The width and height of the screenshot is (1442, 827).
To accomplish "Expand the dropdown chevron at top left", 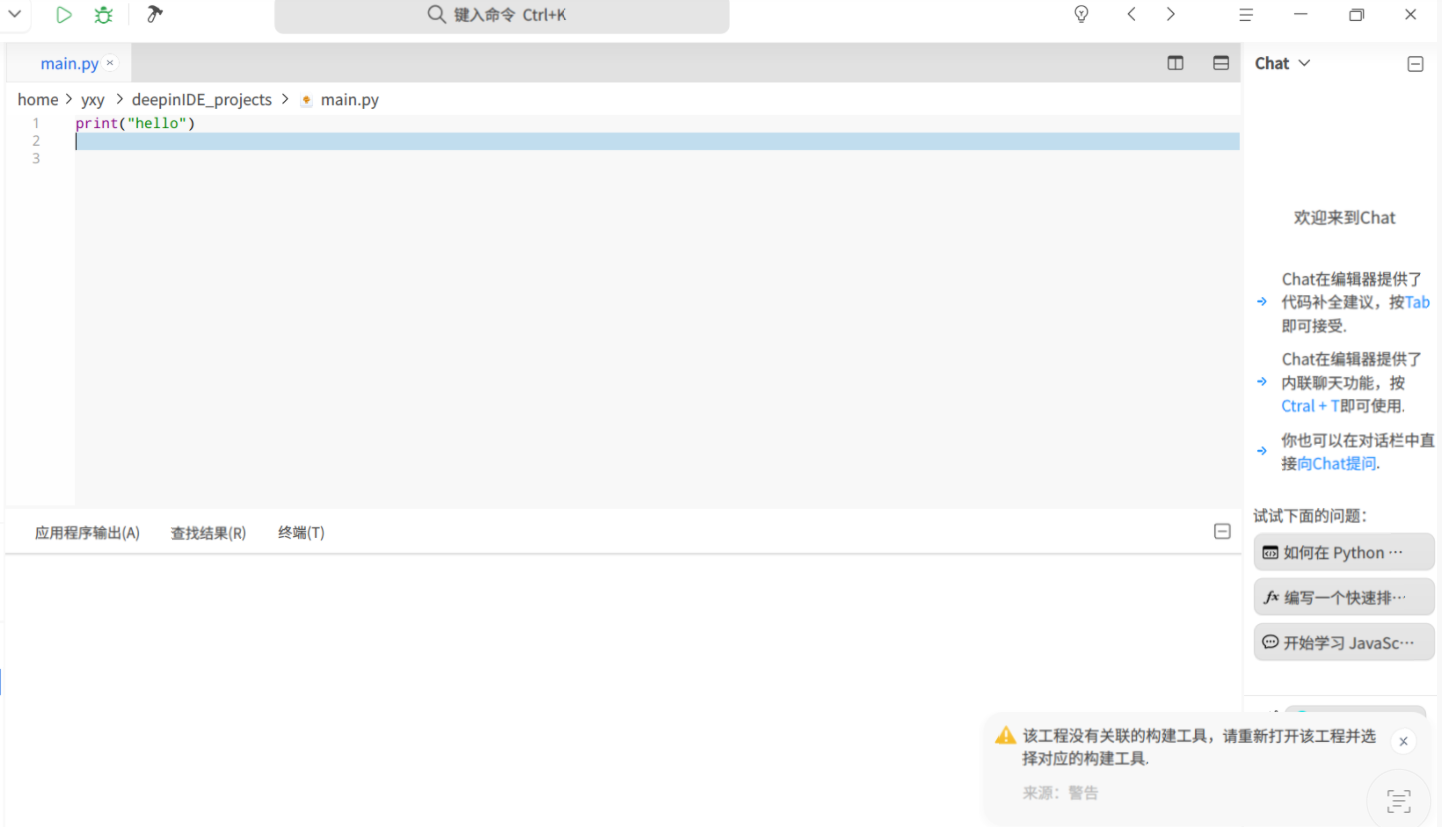I will pyautogui.click(x=15, y=14).
